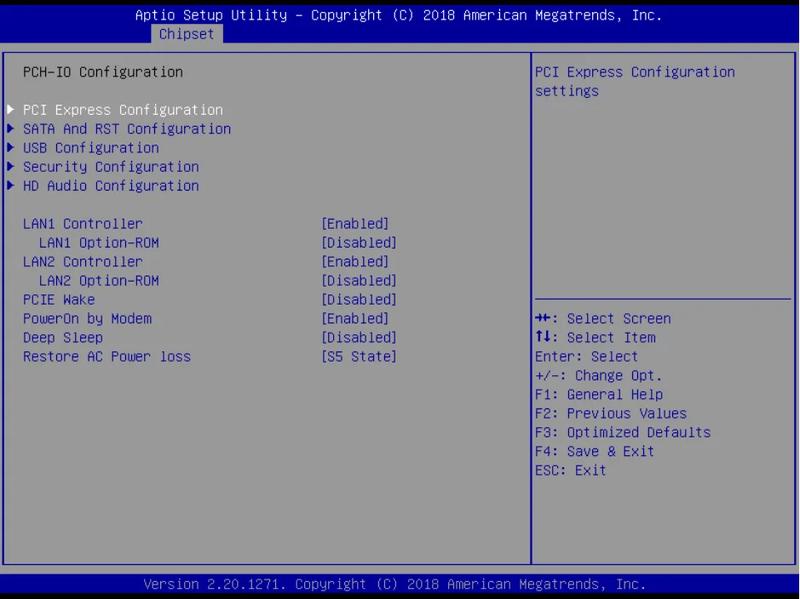This screenshot has height=599, width=800.
Task: Toggle the LAN2 Controller Enabled value
Action: click(355, 262)
